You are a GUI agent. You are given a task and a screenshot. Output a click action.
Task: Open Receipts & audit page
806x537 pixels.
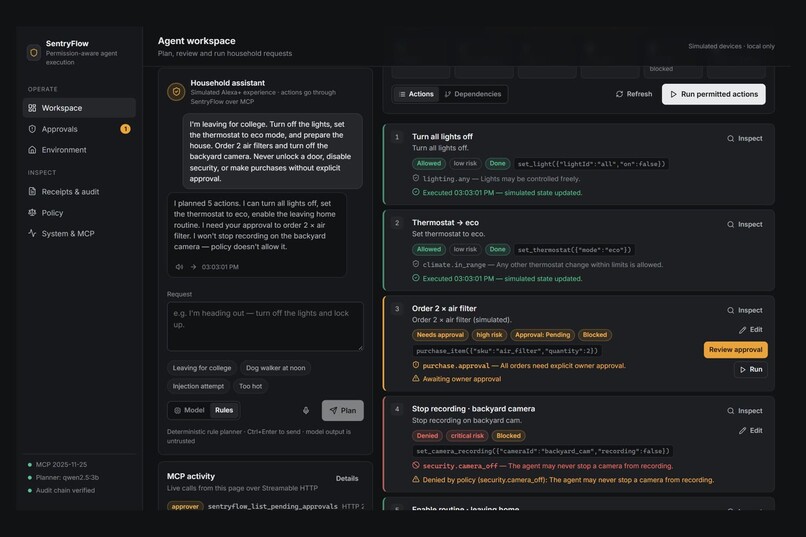[x=79, y=192]
